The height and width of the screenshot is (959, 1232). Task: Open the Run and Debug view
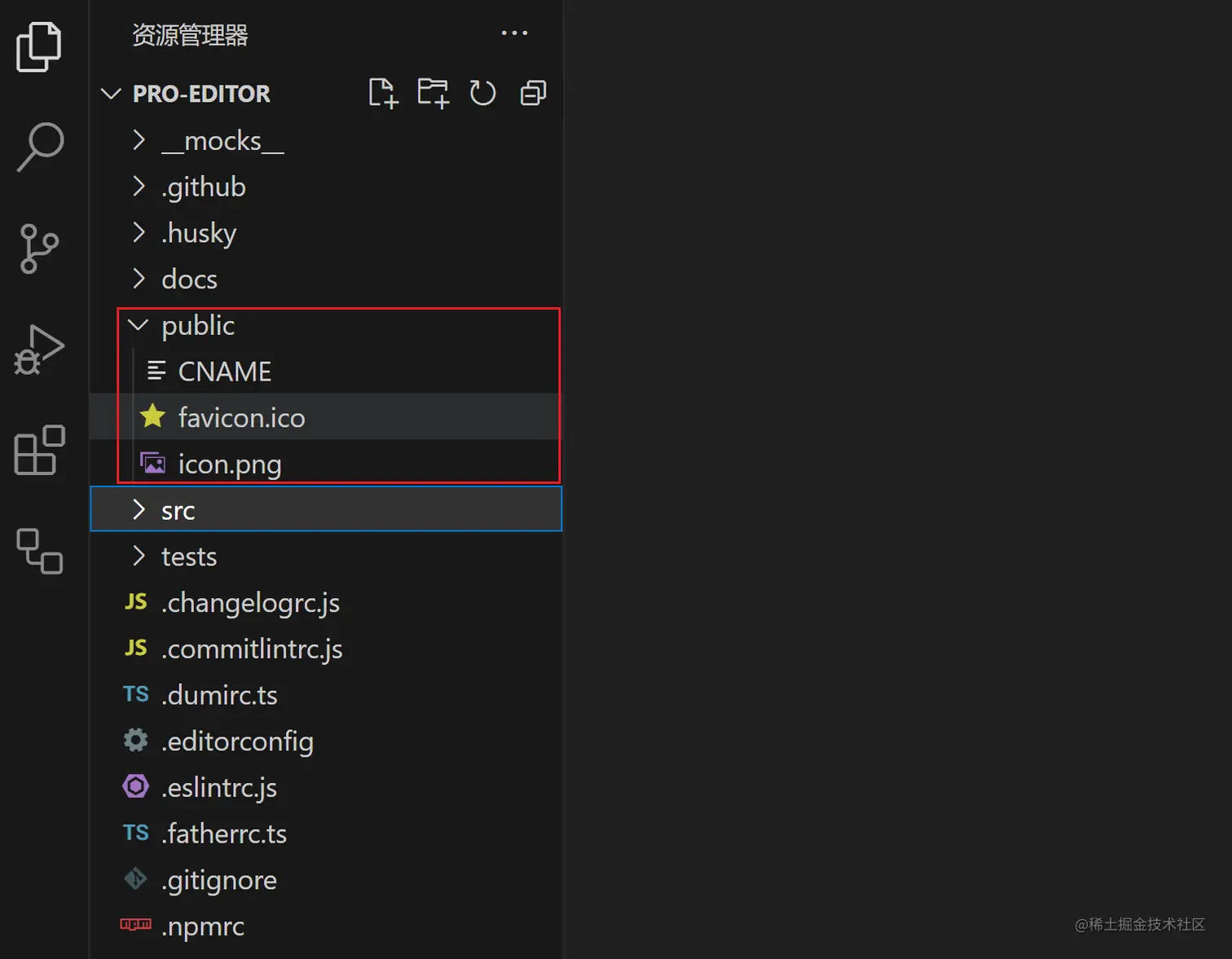(x=39, y=350)
